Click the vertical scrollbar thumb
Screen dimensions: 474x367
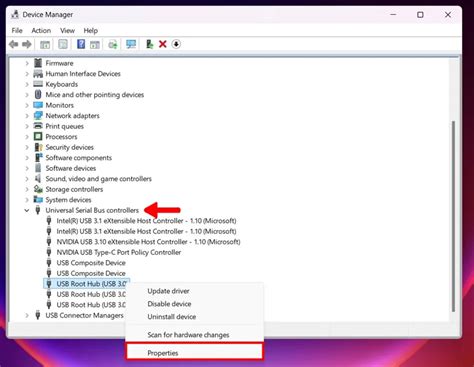[453, 217]
